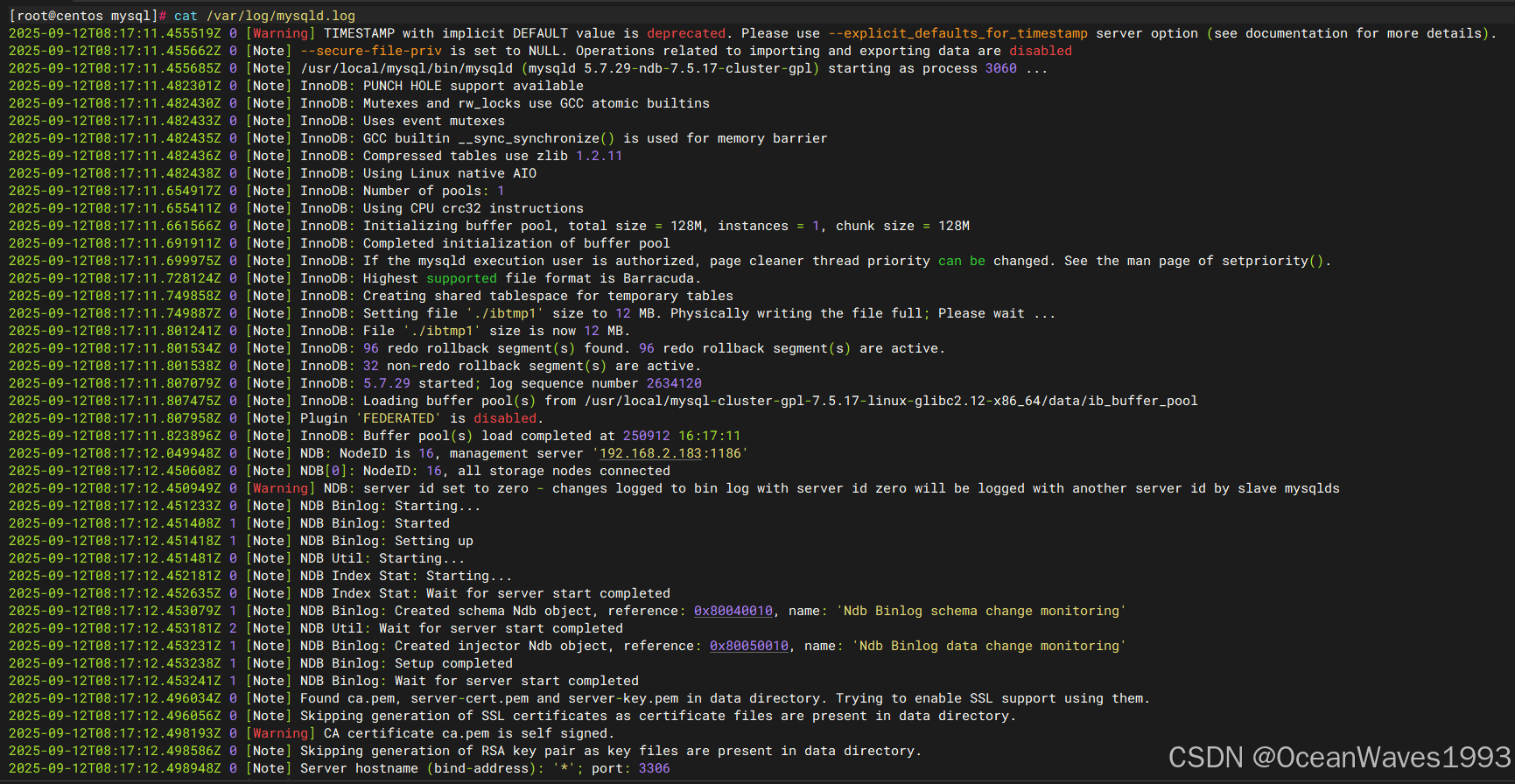This screenshot has width=1515, height=784.
Task: Select the '--explicit_defaults_for_timestamp' option text
Action: pos(958,33)
